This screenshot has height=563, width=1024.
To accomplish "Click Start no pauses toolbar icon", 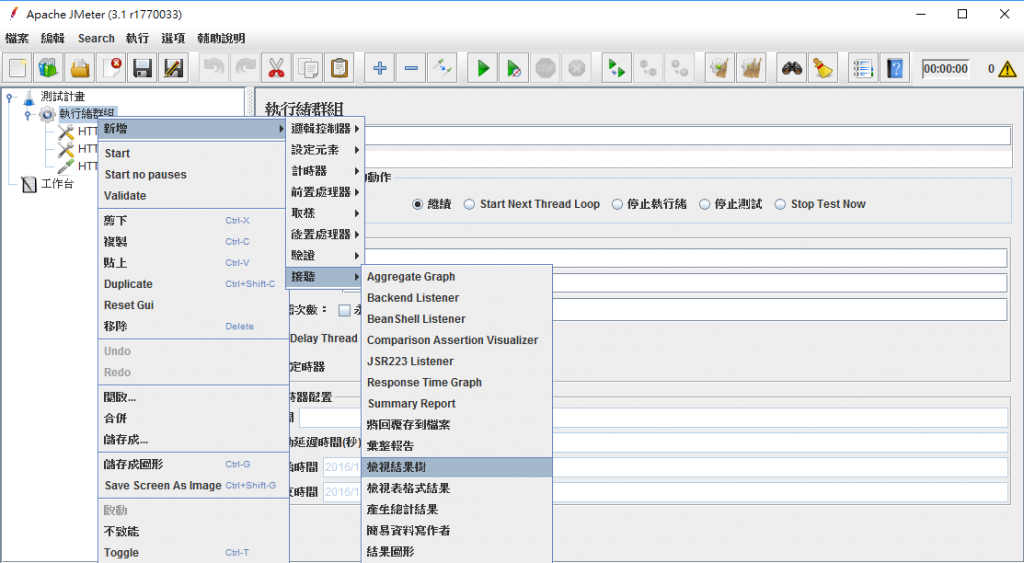I will 514,68.
